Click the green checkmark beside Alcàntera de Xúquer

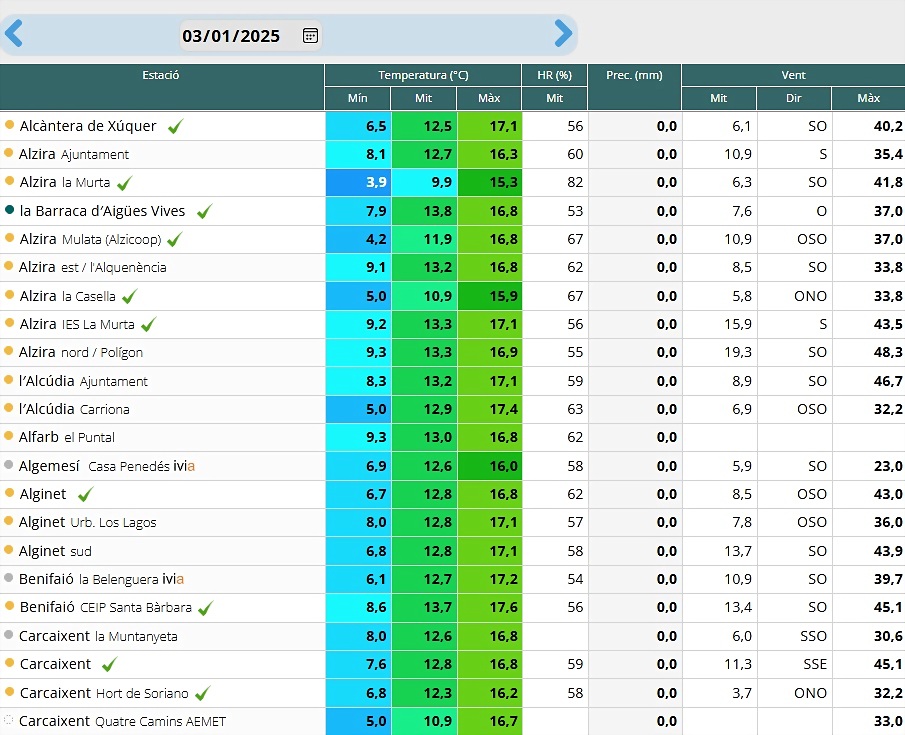coord(175,126)
